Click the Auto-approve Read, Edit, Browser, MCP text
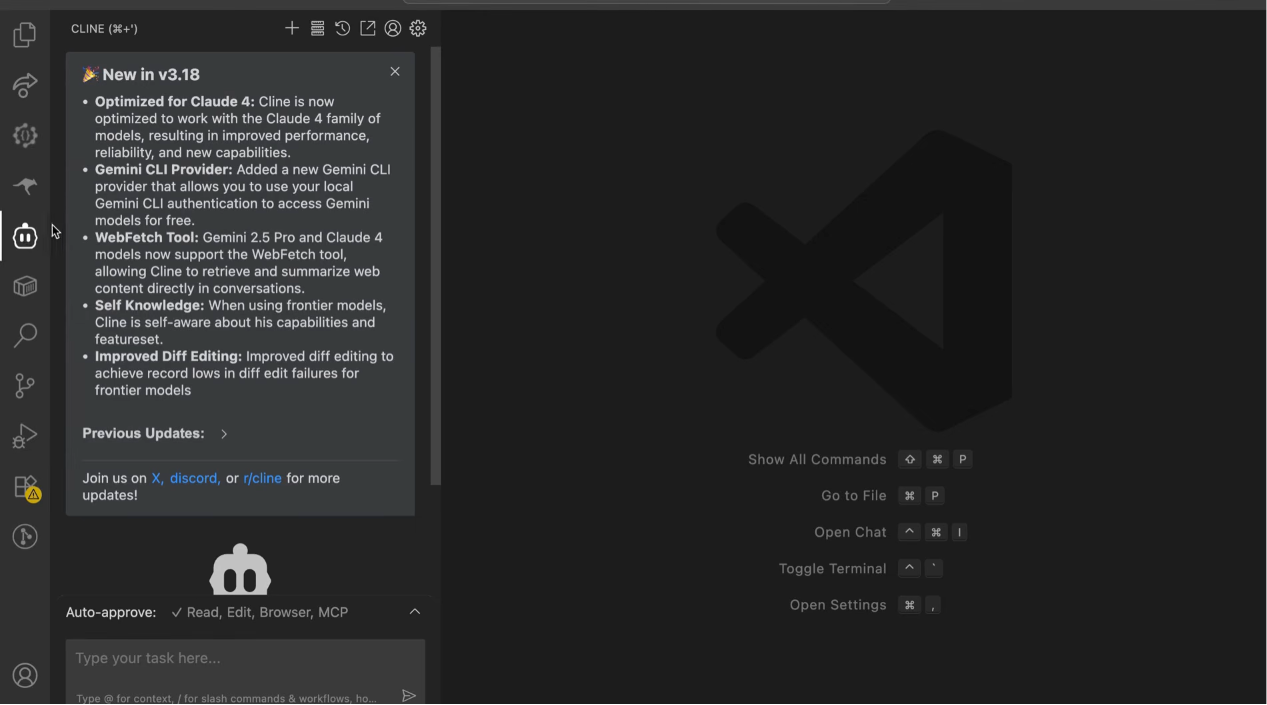 (x=259, y=612)
